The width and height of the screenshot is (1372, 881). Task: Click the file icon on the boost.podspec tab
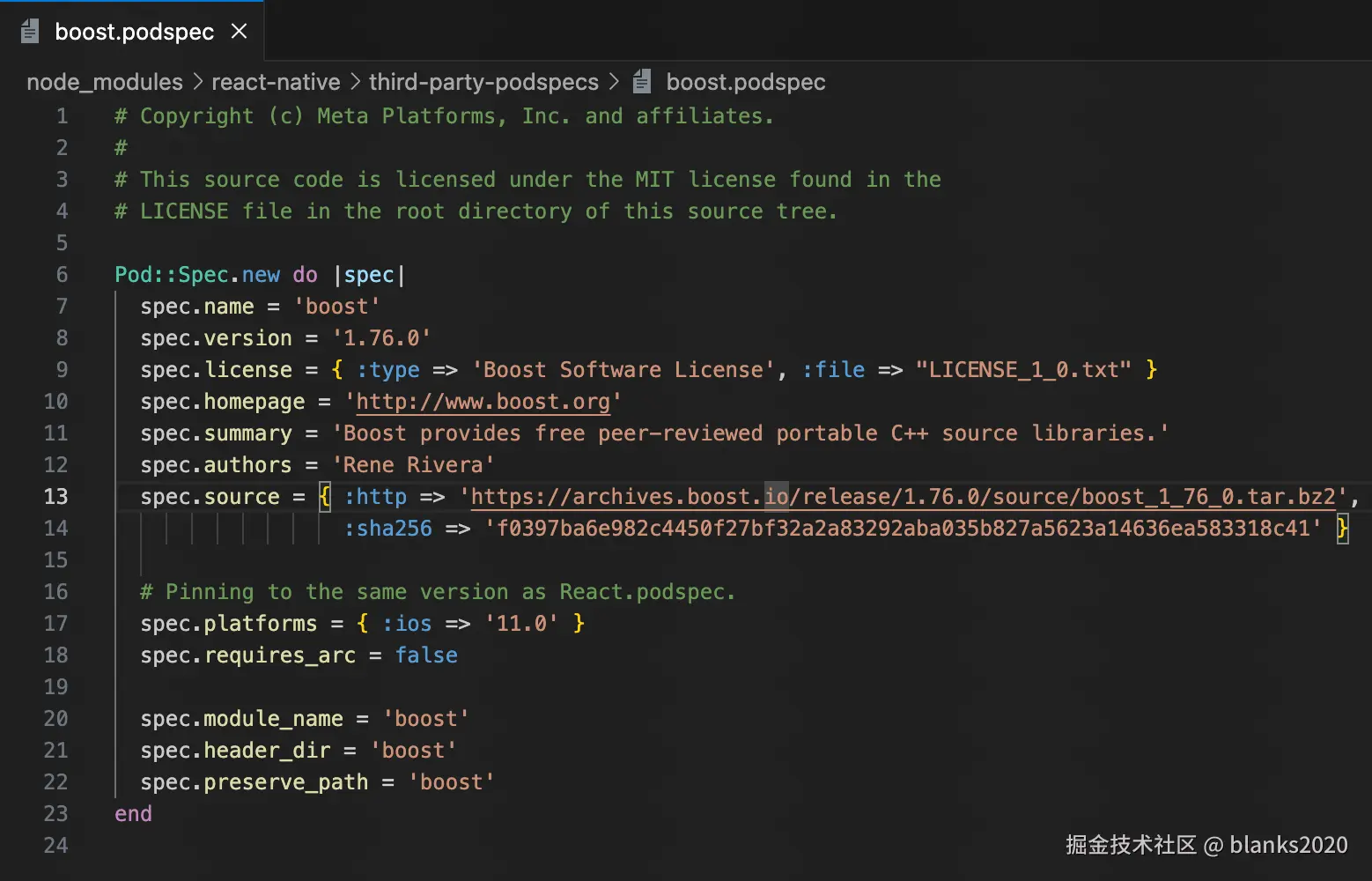30,32
